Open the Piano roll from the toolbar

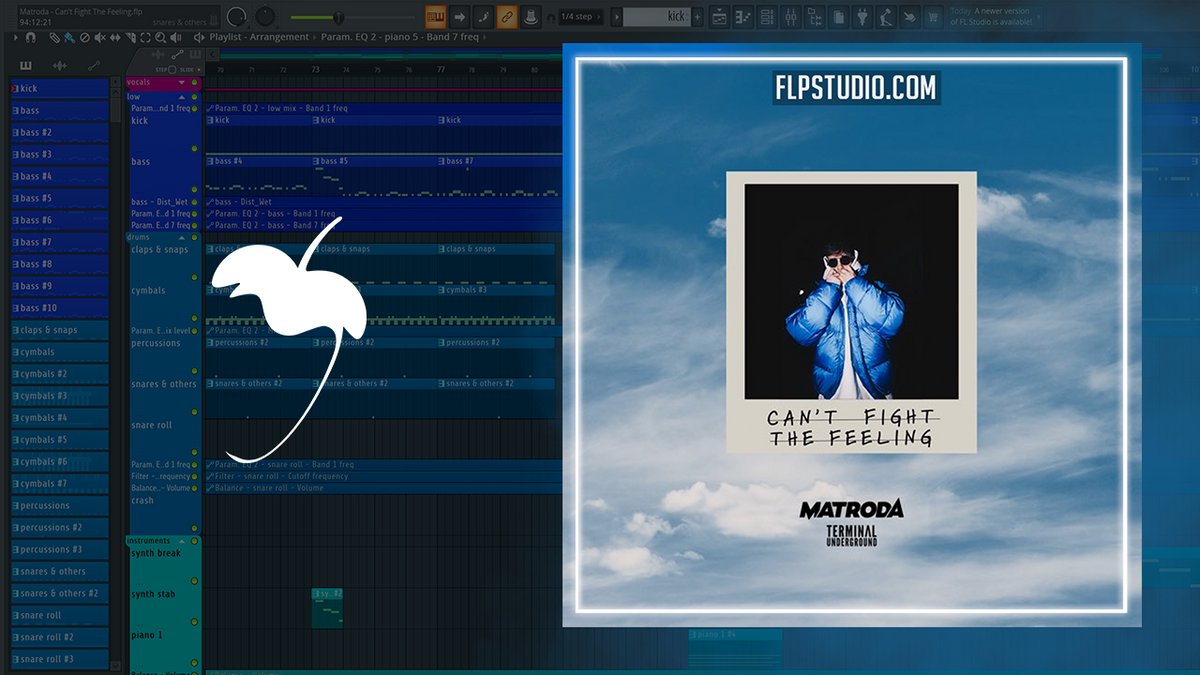click(742, 17)
